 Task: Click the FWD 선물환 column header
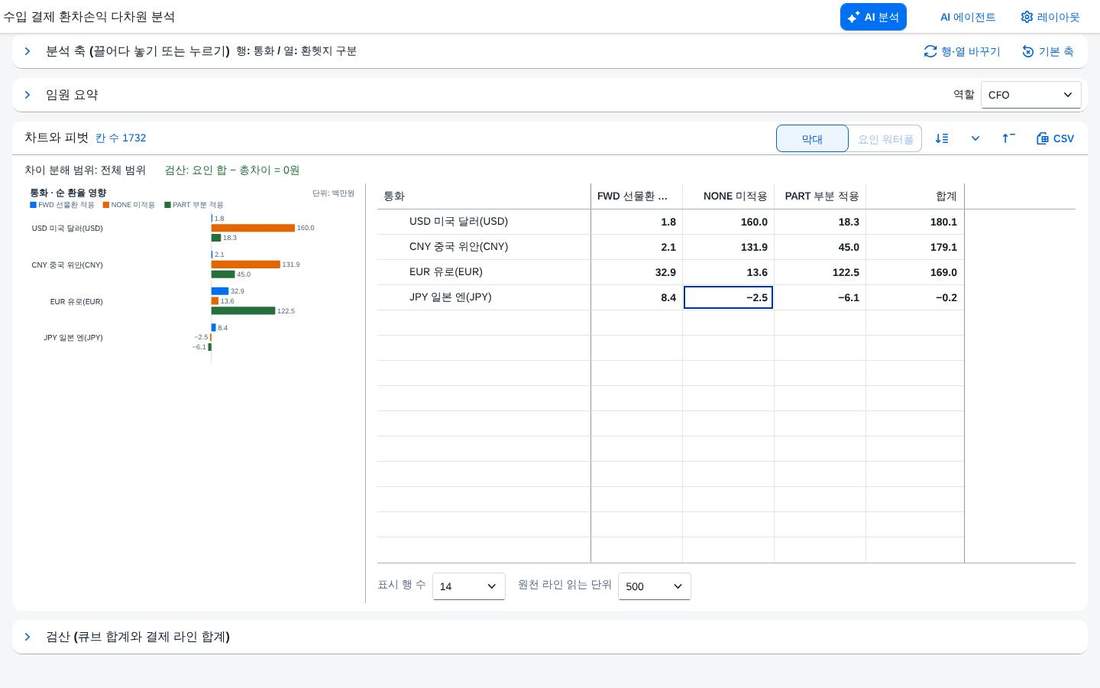(x=636, y=196)
